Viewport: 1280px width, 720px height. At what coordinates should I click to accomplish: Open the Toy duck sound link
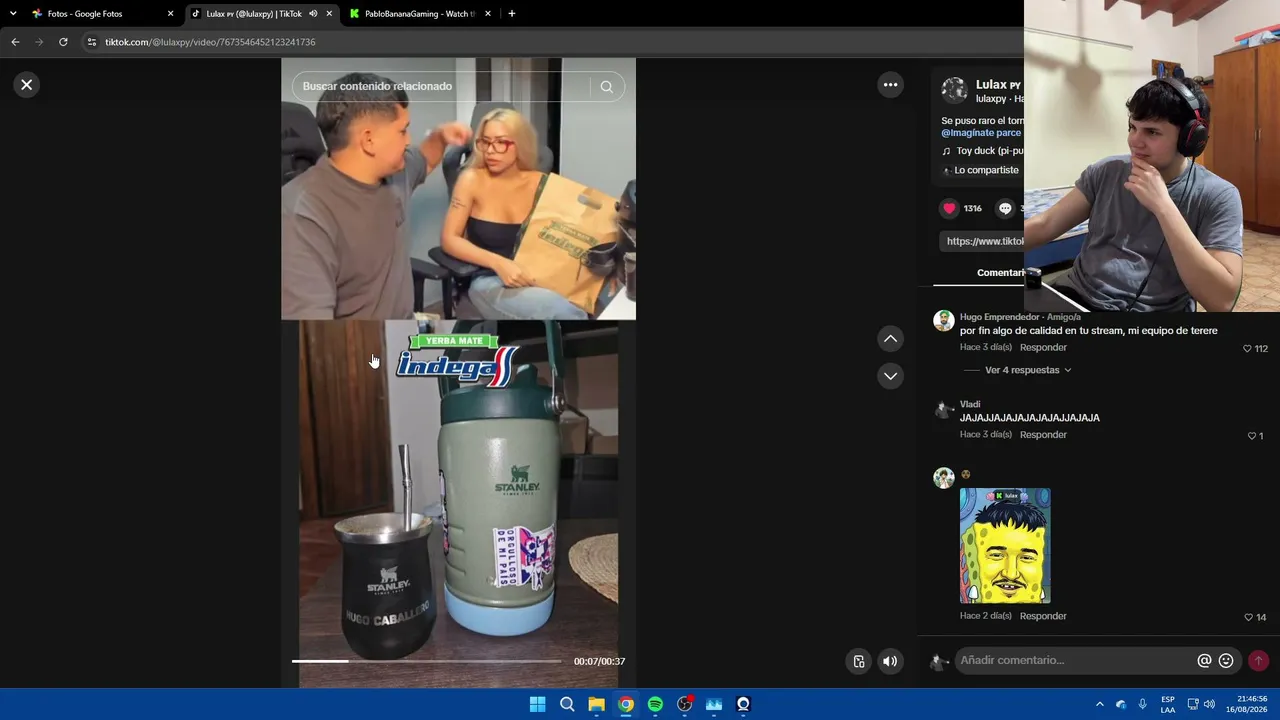(989, 151)
